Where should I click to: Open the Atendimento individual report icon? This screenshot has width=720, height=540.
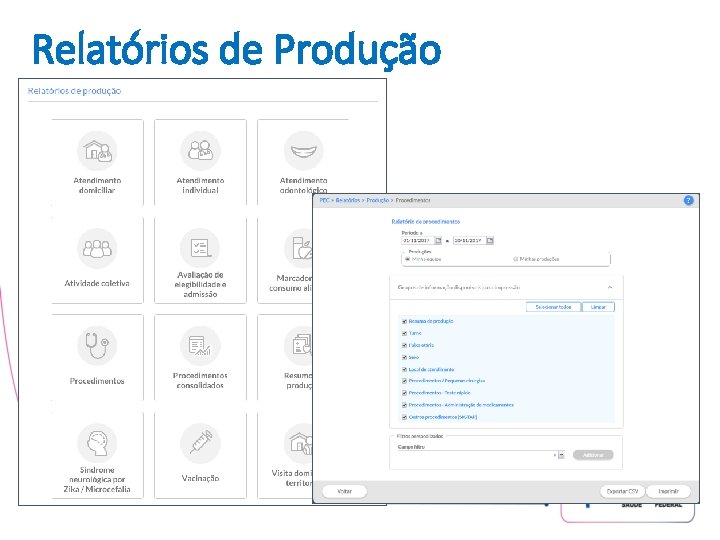pos(200,151)
